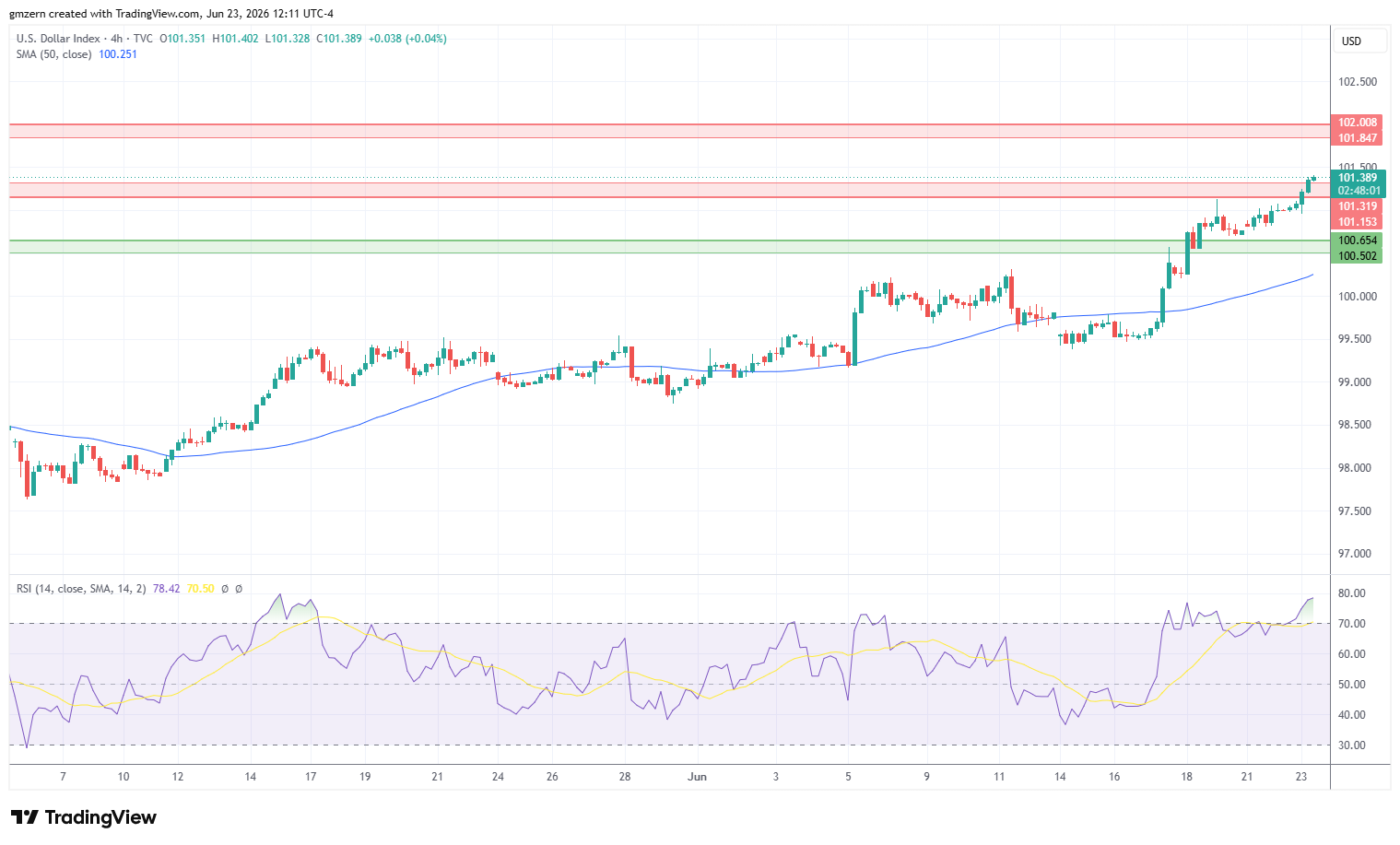Screen dimensions: 1400x845
Task: Click the 102.500 price axis label
Action: coord(1358,82)
